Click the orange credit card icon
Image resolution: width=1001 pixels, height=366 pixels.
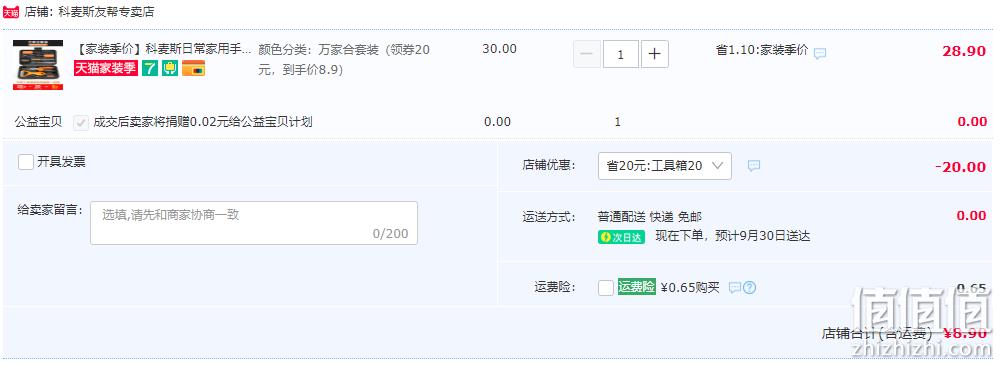tap(193, 68)
